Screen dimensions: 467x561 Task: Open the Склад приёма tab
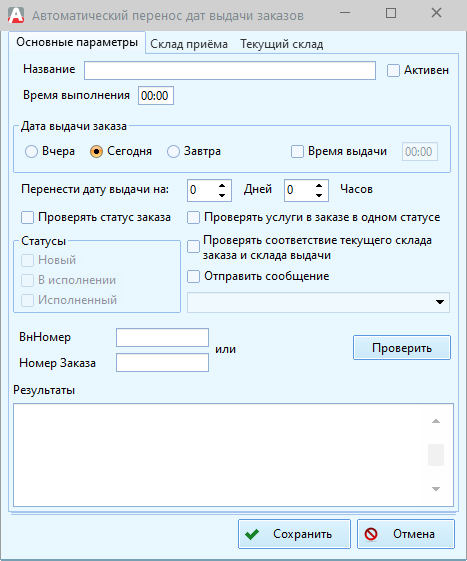(x=189, y=44)
